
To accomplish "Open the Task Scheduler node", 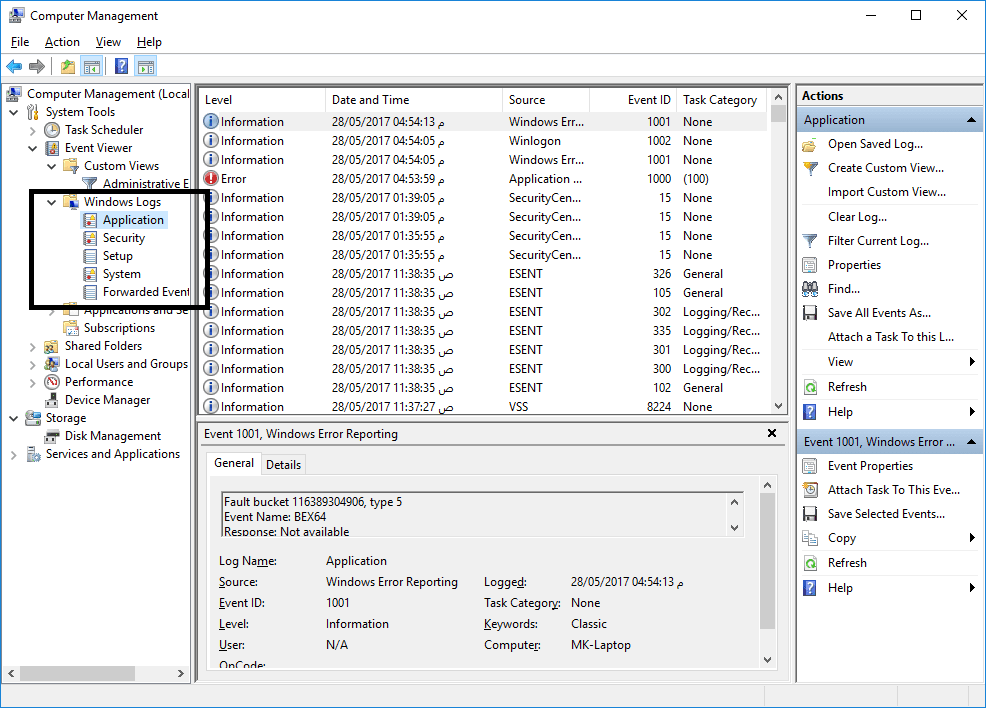I will click(x=103, y=130).
